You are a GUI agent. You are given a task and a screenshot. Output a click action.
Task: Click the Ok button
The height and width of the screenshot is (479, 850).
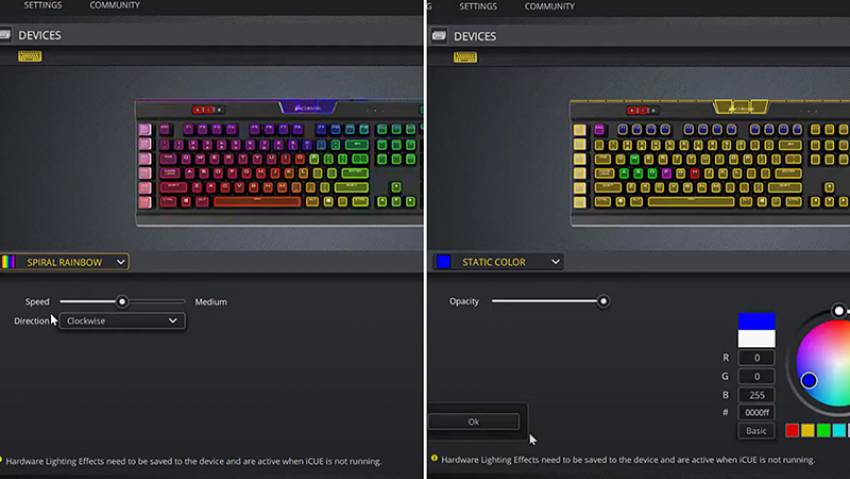pos(473,422)
